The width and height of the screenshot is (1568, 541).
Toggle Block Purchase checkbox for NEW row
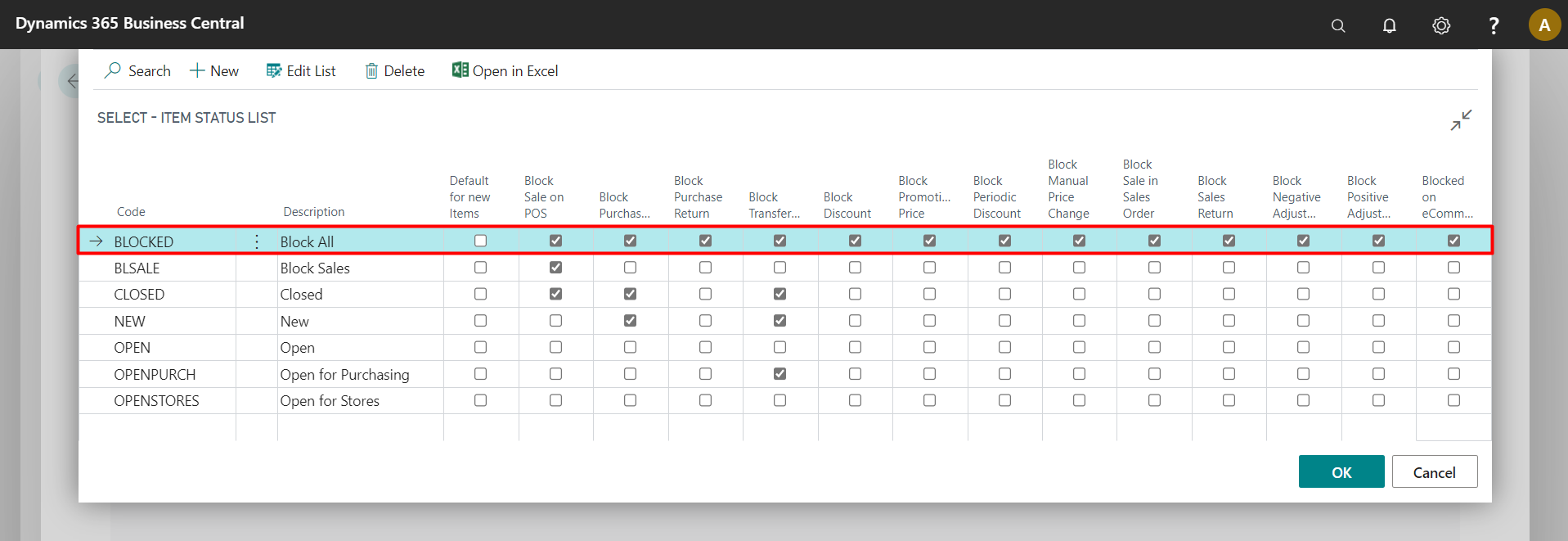point(630,321)
